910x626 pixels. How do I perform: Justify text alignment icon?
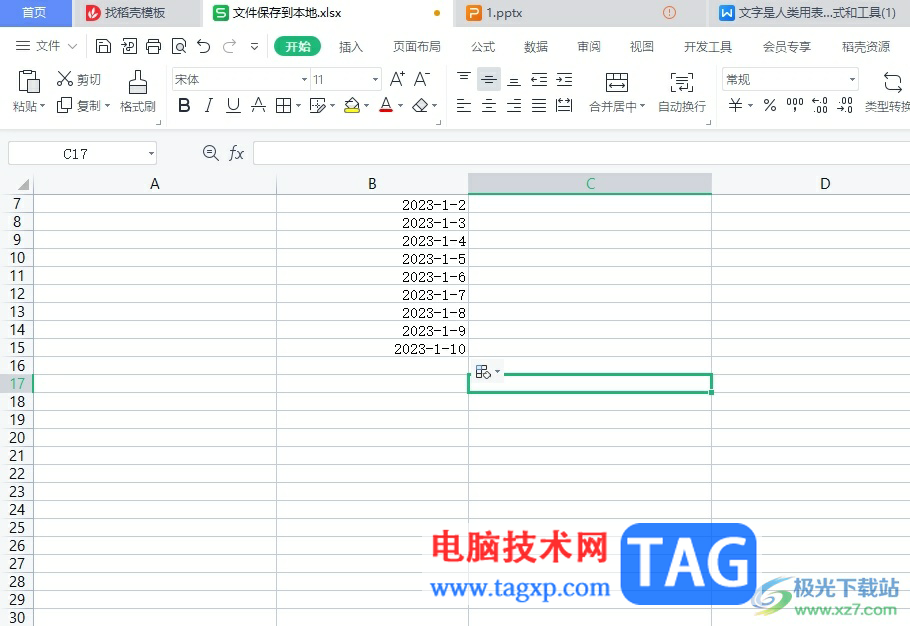click(539, 106)
